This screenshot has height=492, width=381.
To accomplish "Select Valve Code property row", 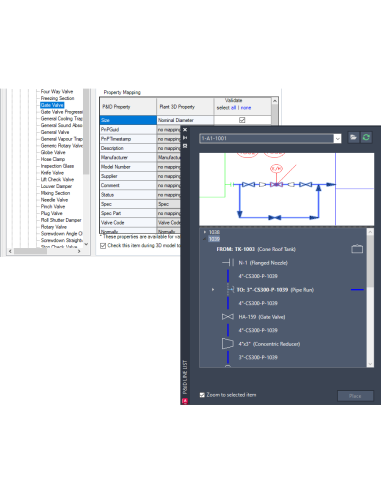I will point(128,223).
